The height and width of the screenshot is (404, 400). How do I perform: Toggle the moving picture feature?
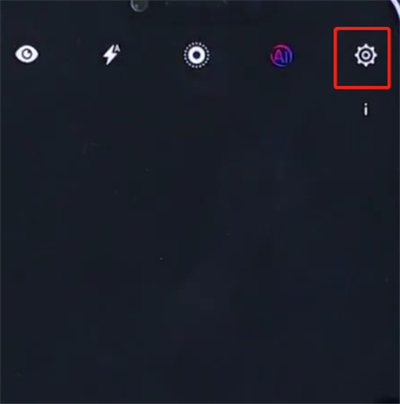click(196, 55)
